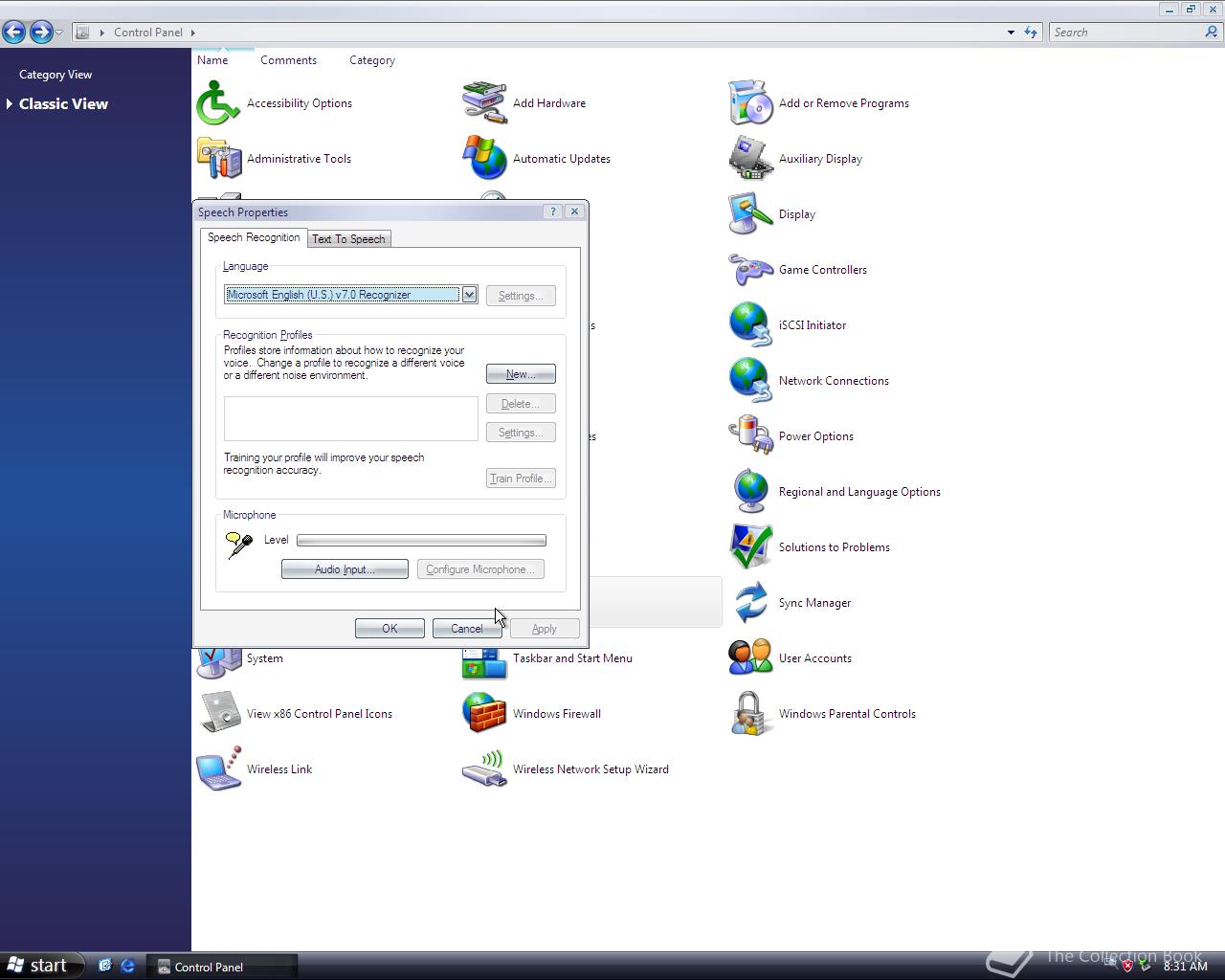Switch to Category View
This screenshot has width=1225, height=980.
[x=56, y=75]
